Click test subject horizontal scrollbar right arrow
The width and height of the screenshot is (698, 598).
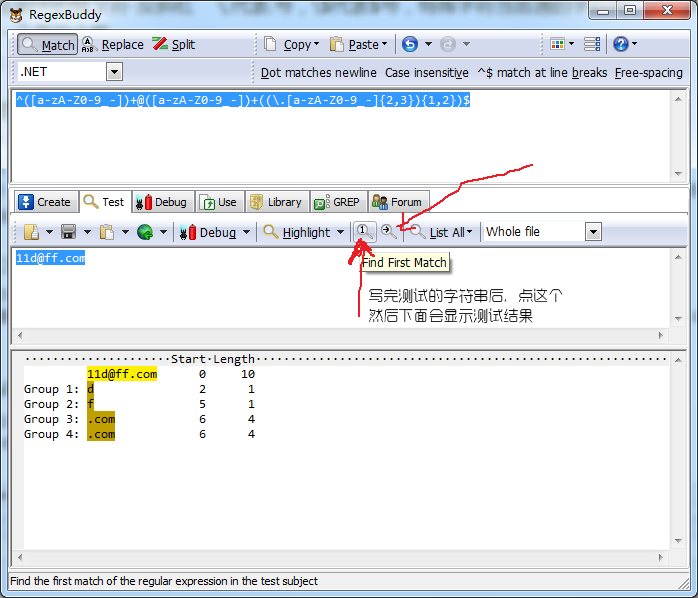pos(661,335)
